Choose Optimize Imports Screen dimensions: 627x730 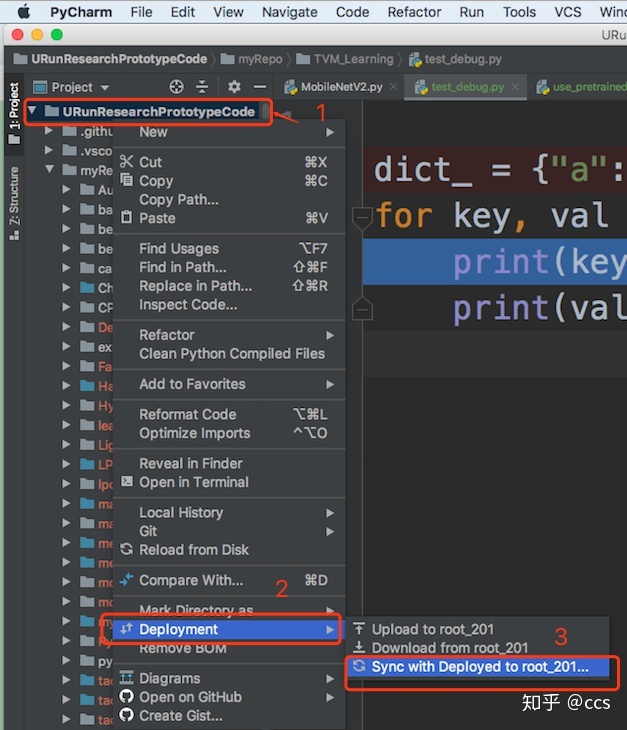tap(229, 433)
